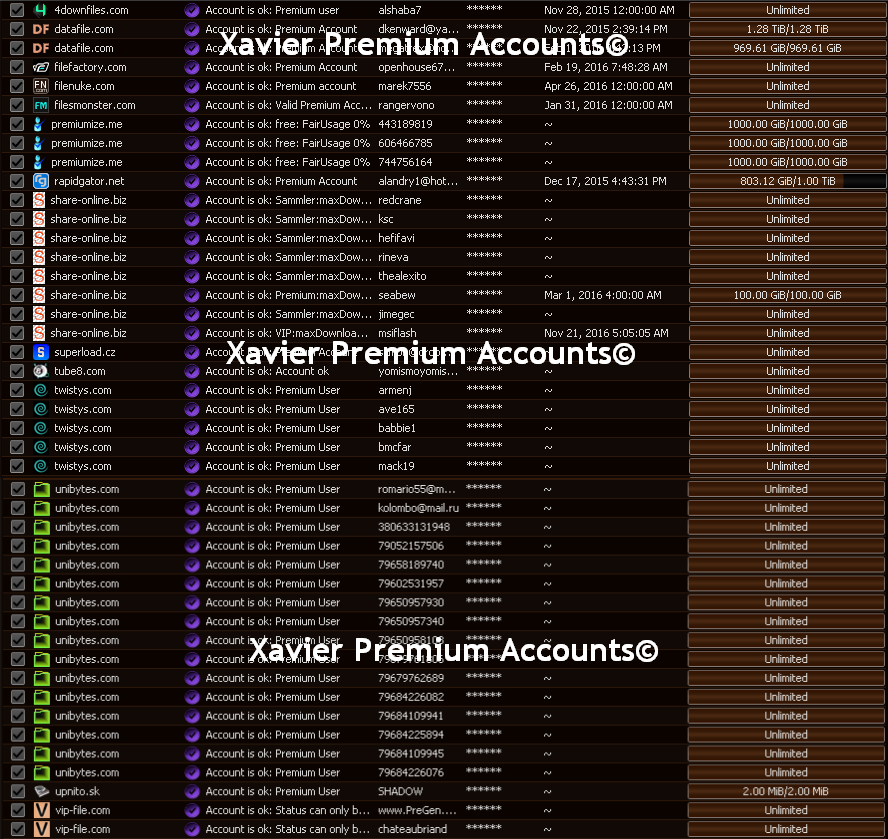Select the username hefifavi
Image resolution: width=888 pixels, height=839 pixels.
[396, 238]
